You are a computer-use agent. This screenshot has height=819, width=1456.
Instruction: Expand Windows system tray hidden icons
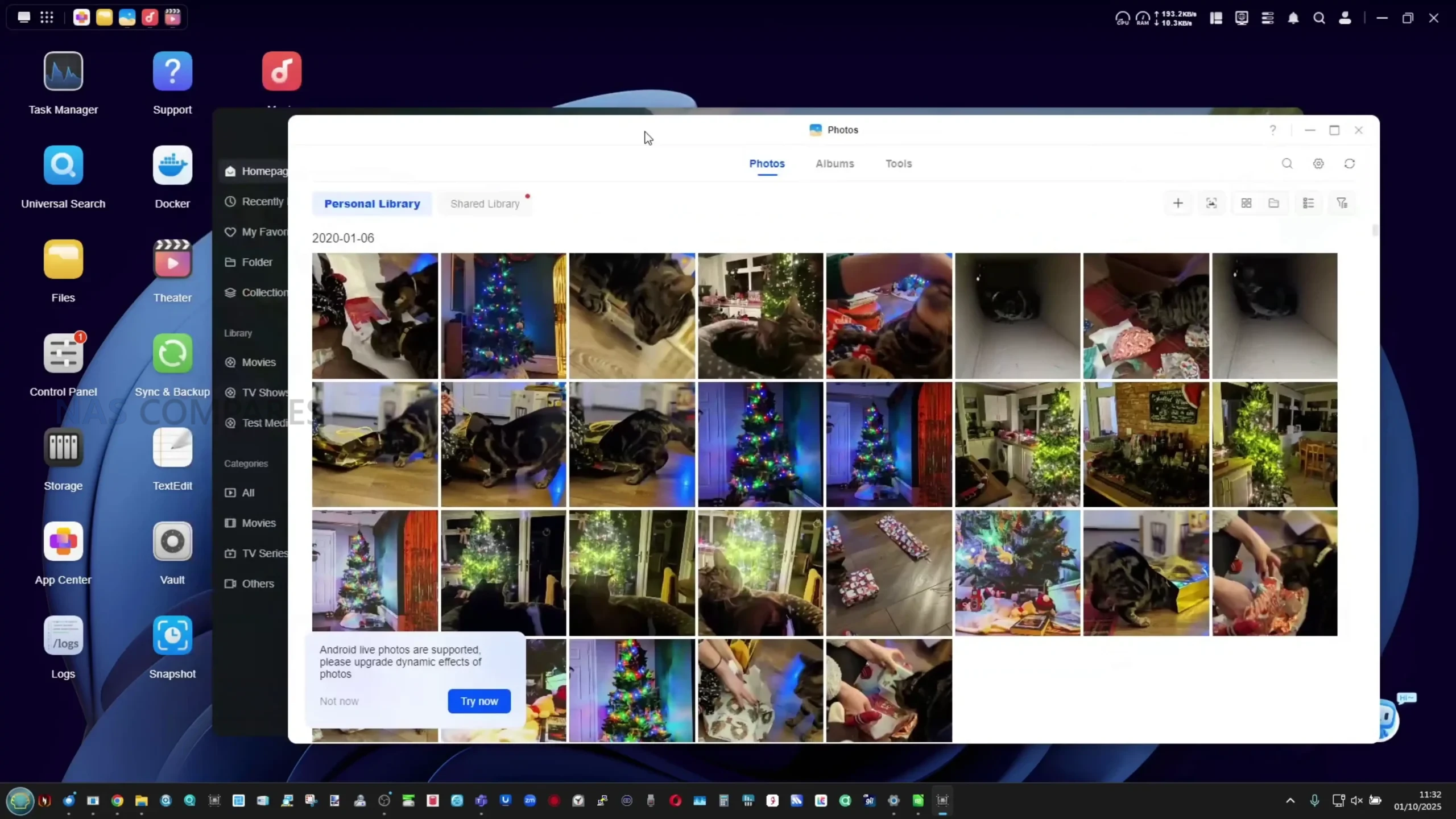pos(1290,801)
